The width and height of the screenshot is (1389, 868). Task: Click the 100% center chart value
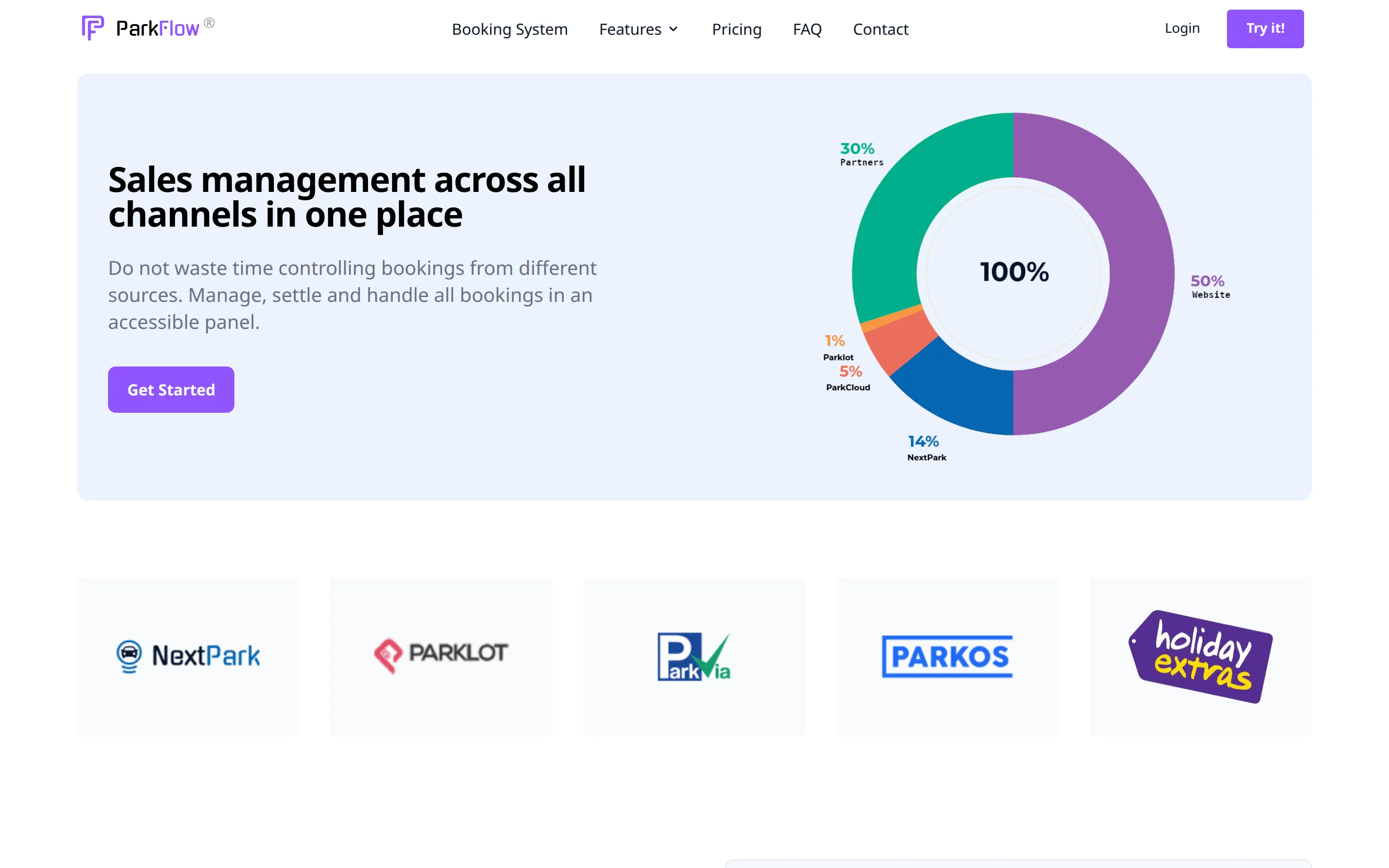coord(1014,272)
